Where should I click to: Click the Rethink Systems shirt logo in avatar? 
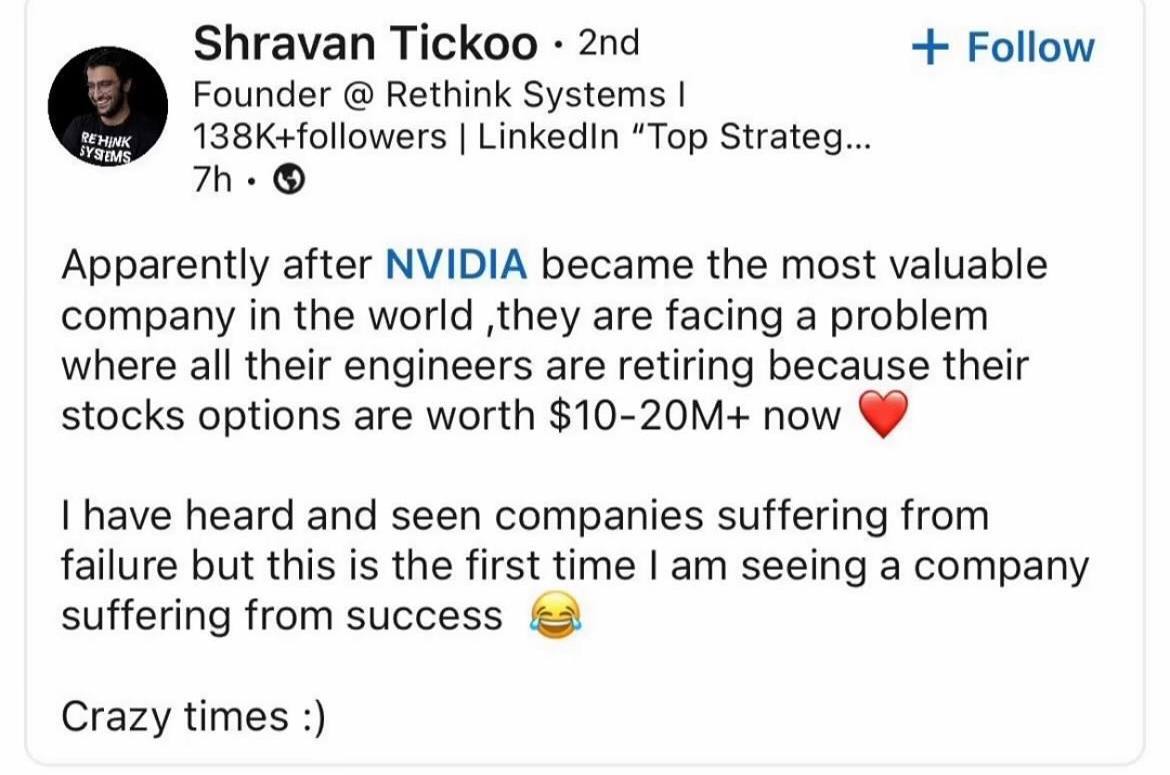(107, 148)
